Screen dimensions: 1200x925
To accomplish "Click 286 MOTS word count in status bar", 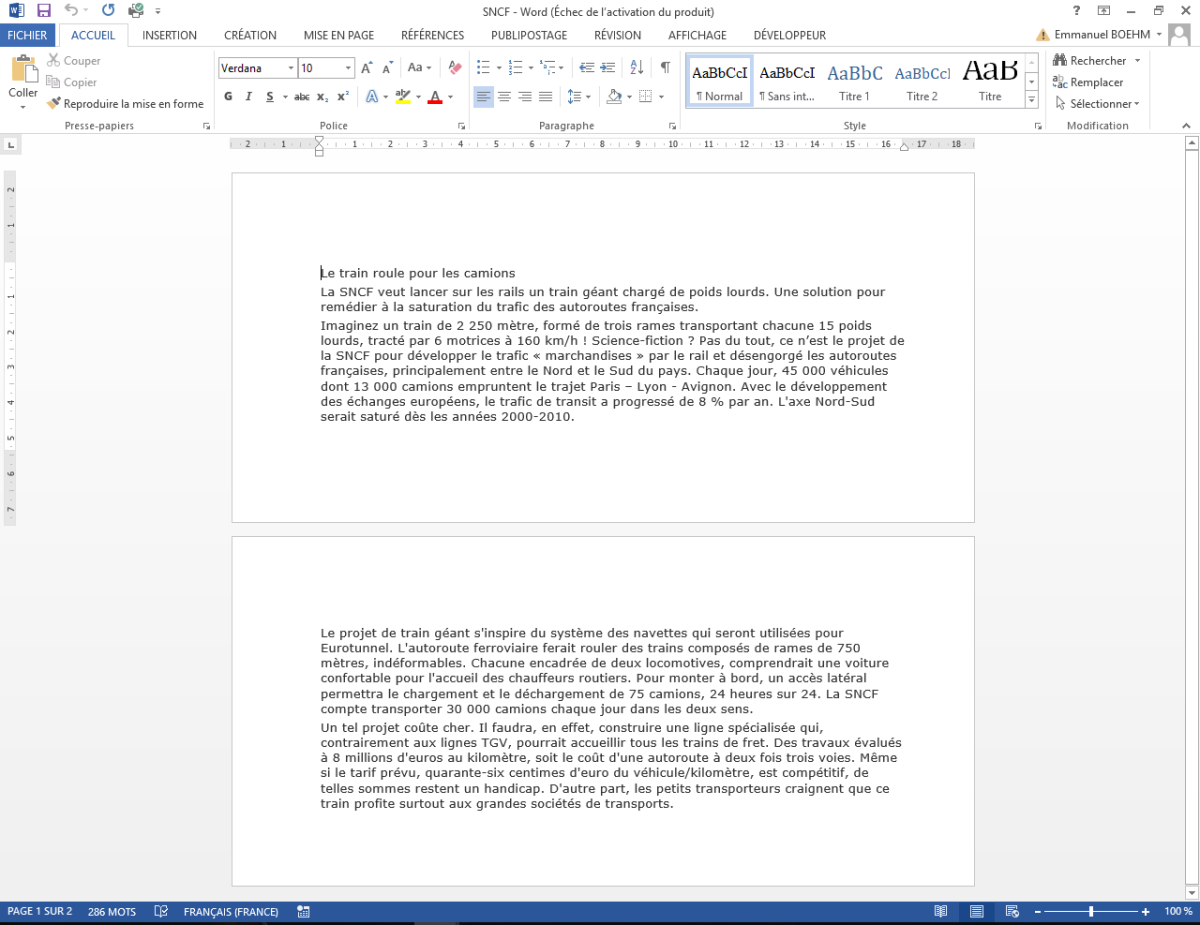I will (x=112, y=912).
